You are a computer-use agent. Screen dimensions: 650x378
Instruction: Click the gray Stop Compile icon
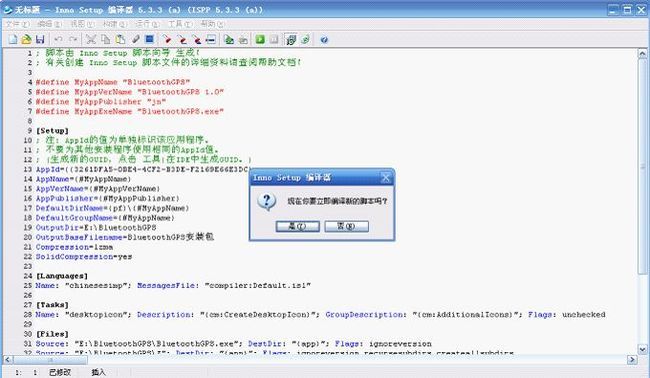point(243,40)
